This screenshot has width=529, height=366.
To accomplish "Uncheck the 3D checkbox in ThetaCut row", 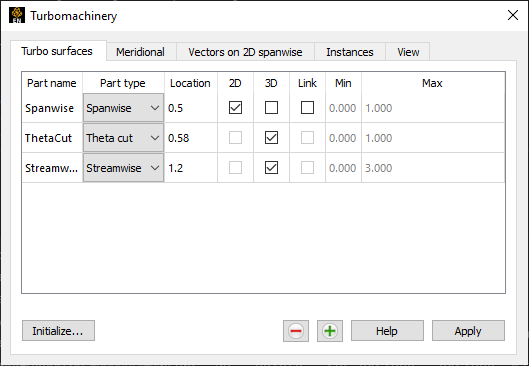I will 271,138.
